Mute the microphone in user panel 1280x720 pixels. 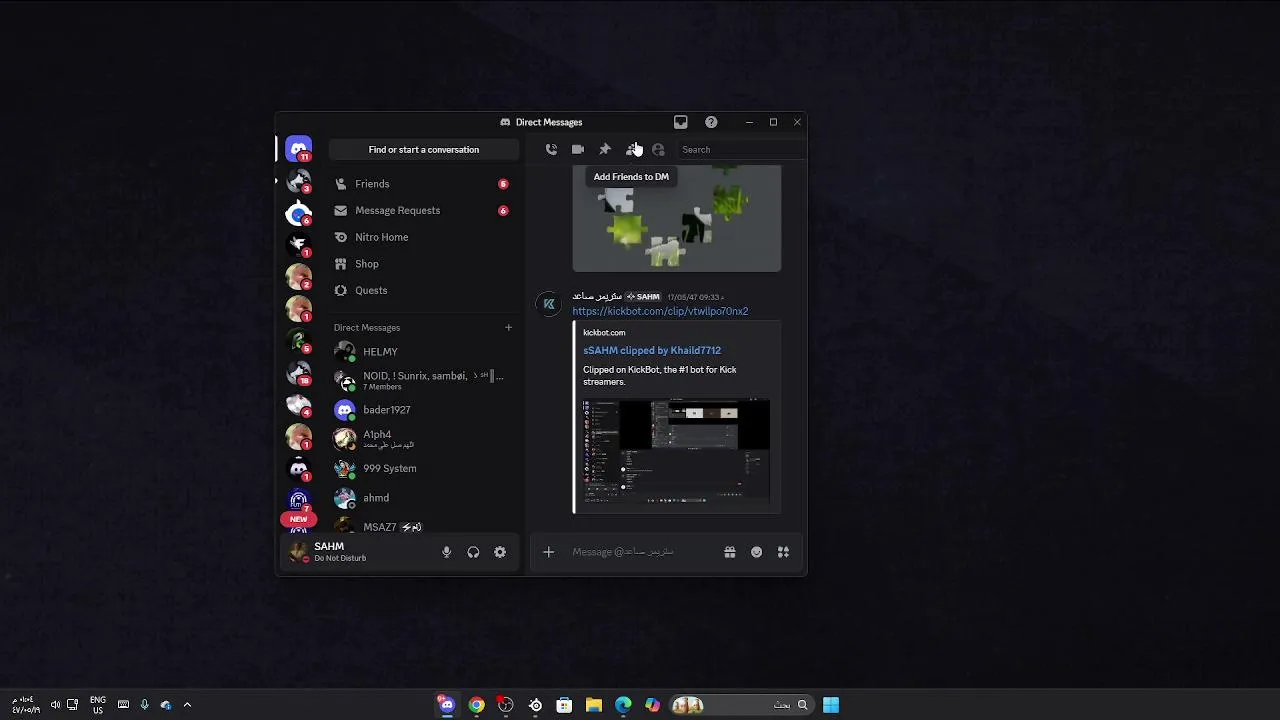tap(447, 552)
